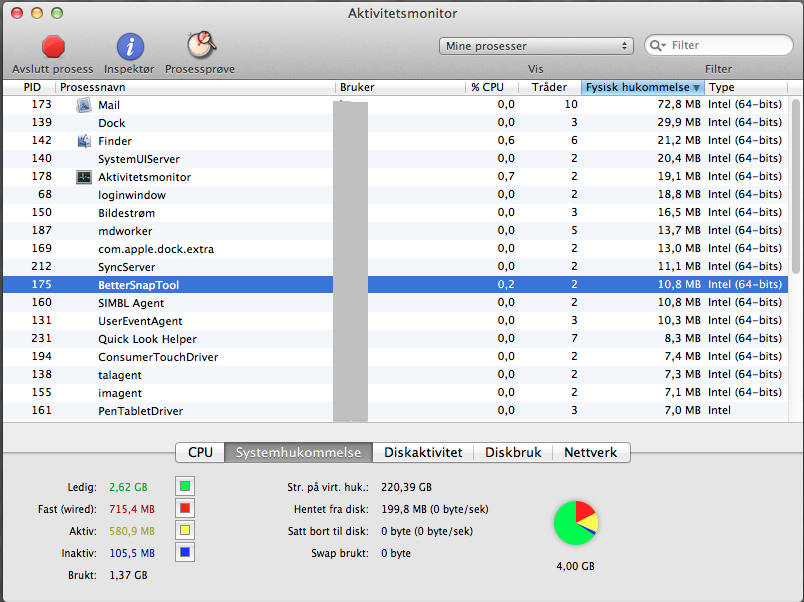The image size is (804, 602).
Task: Click the Aktivitetsmonitor icon in process list
Action: pyautogui.click(x=84, y=177)
